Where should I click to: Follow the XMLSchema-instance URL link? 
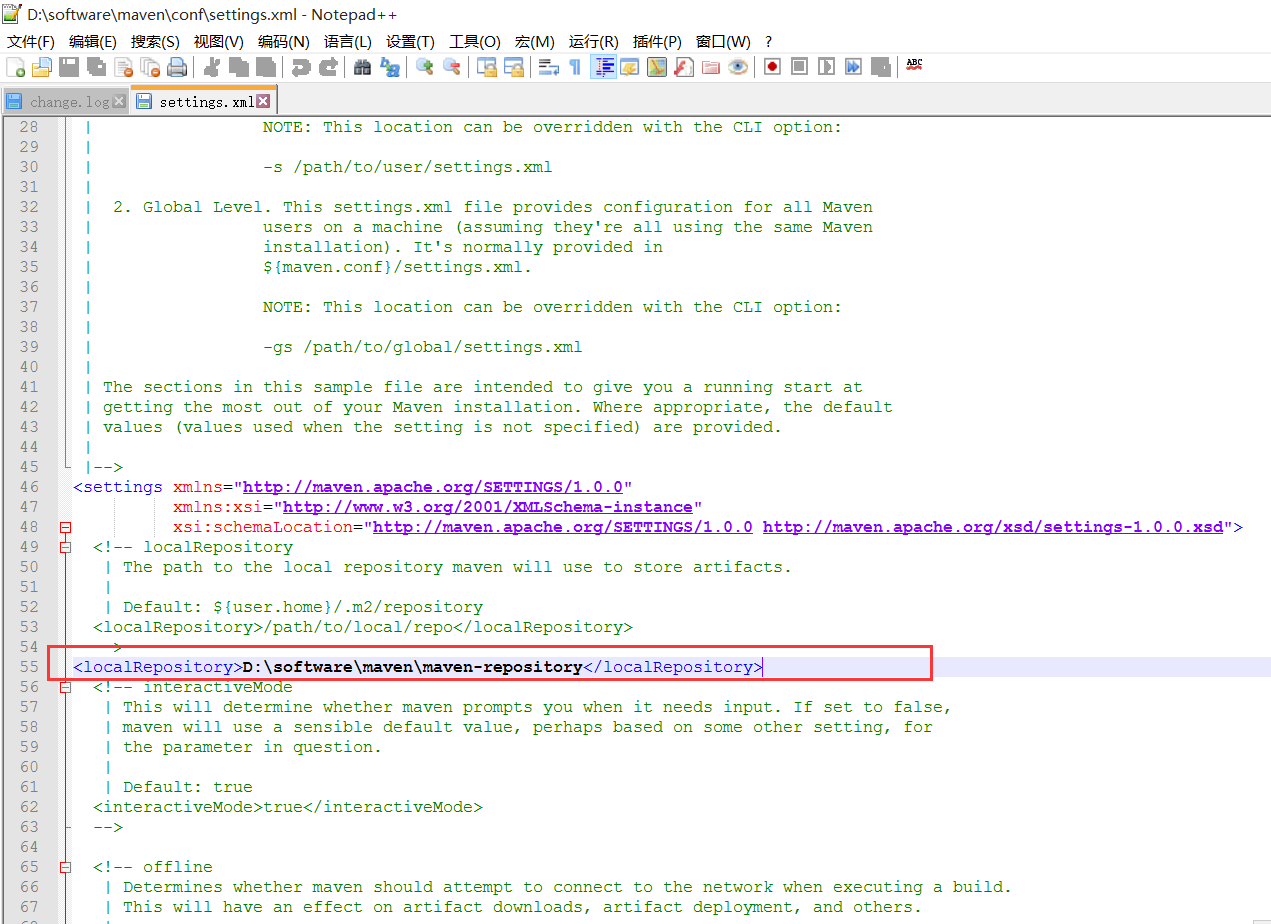488,507
